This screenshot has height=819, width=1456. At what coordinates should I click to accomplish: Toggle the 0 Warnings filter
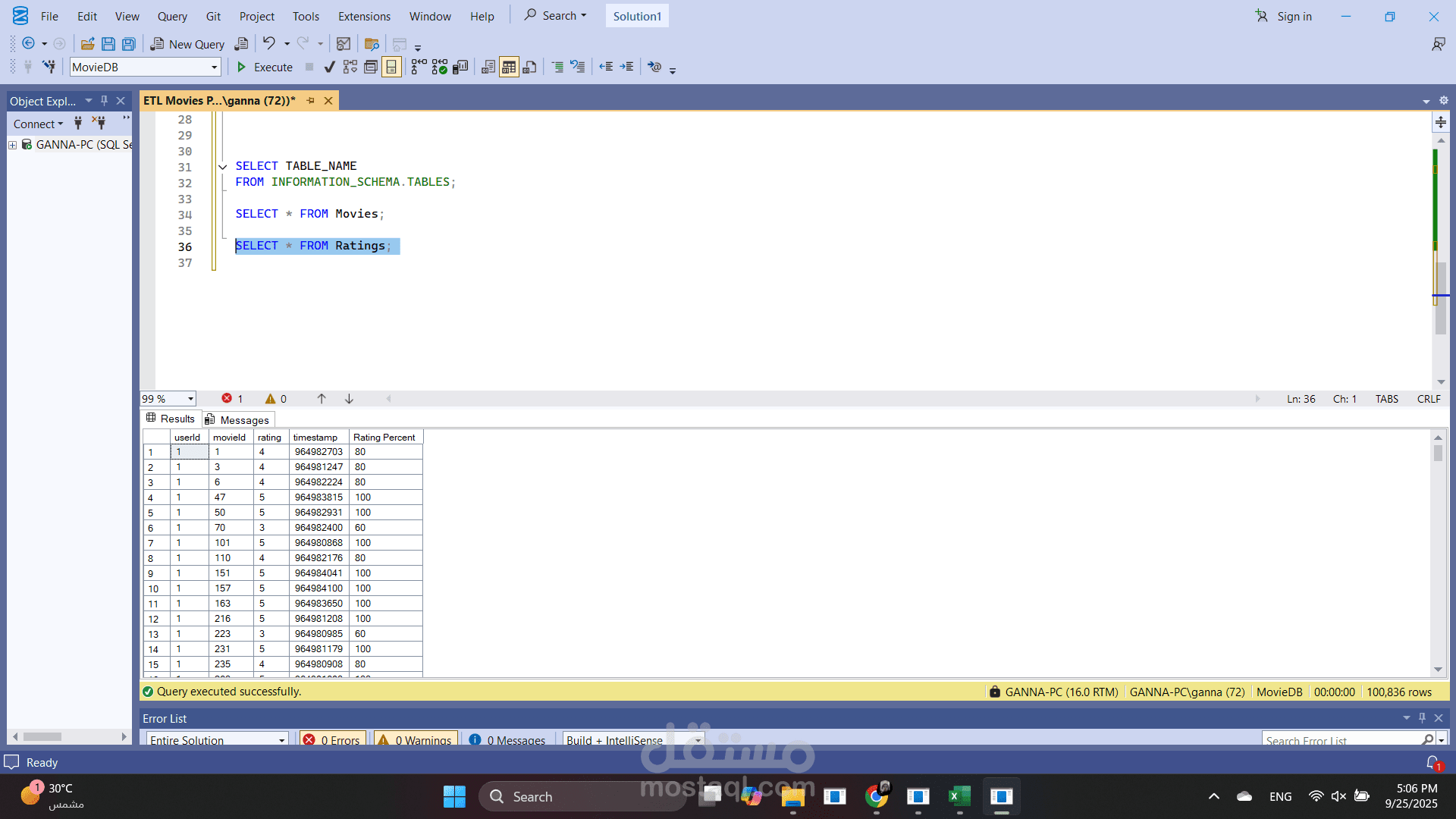416,739
